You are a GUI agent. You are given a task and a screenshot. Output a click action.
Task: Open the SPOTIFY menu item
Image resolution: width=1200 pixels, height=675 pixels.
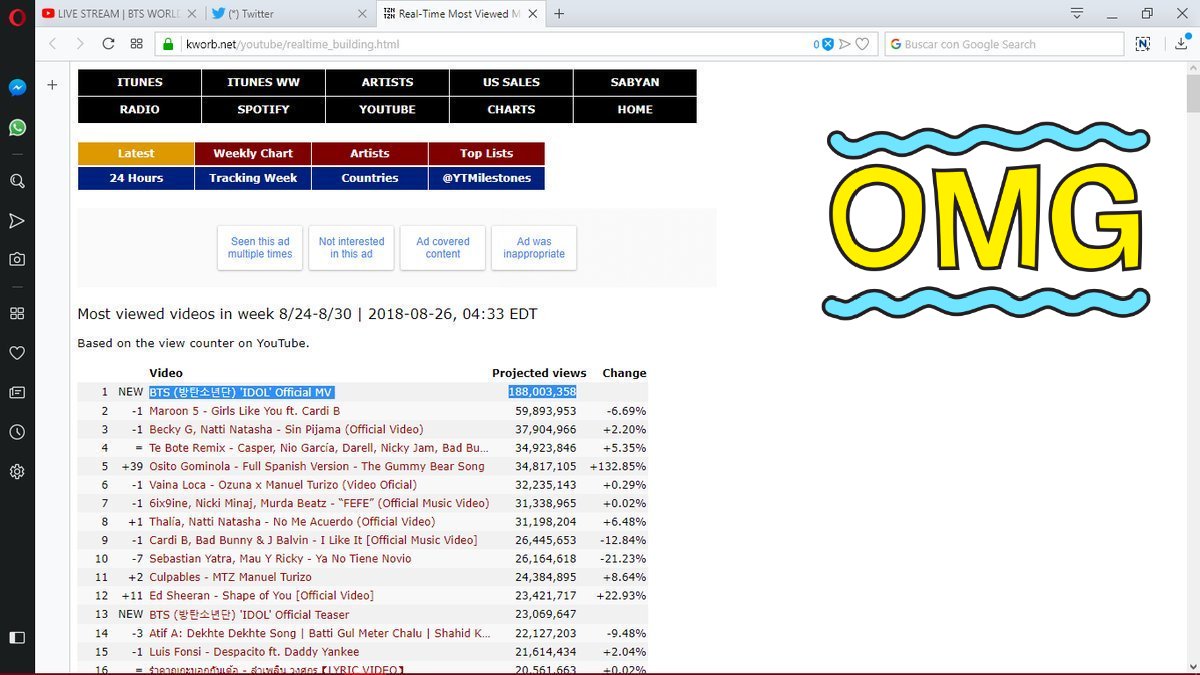pyautogui.click(x=263, y=109)
